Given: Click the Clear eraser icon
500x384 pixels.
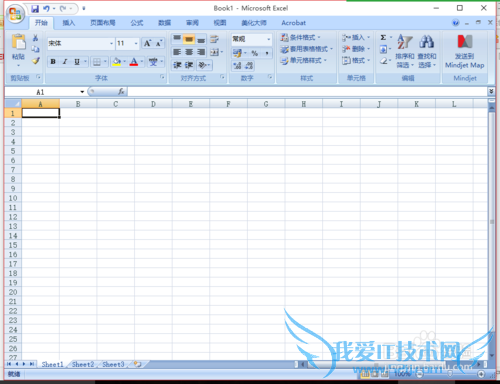Looking at the screenshot, I should (384, 61).
